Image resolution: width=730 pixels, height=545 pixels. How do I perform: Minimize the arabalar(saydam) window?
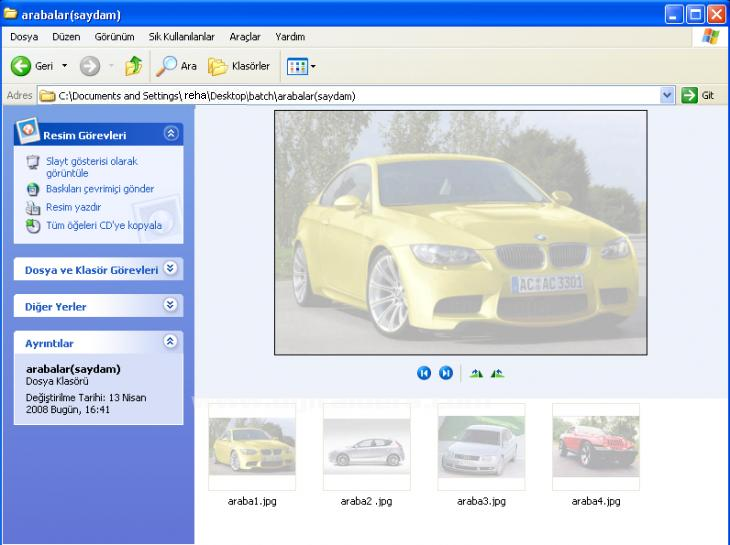674,14
